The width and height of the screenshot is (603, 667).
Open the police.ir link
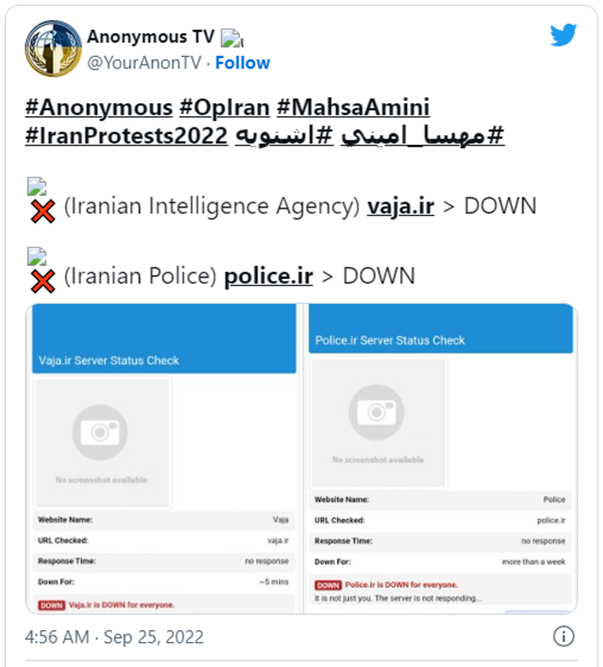click(268, 276)
